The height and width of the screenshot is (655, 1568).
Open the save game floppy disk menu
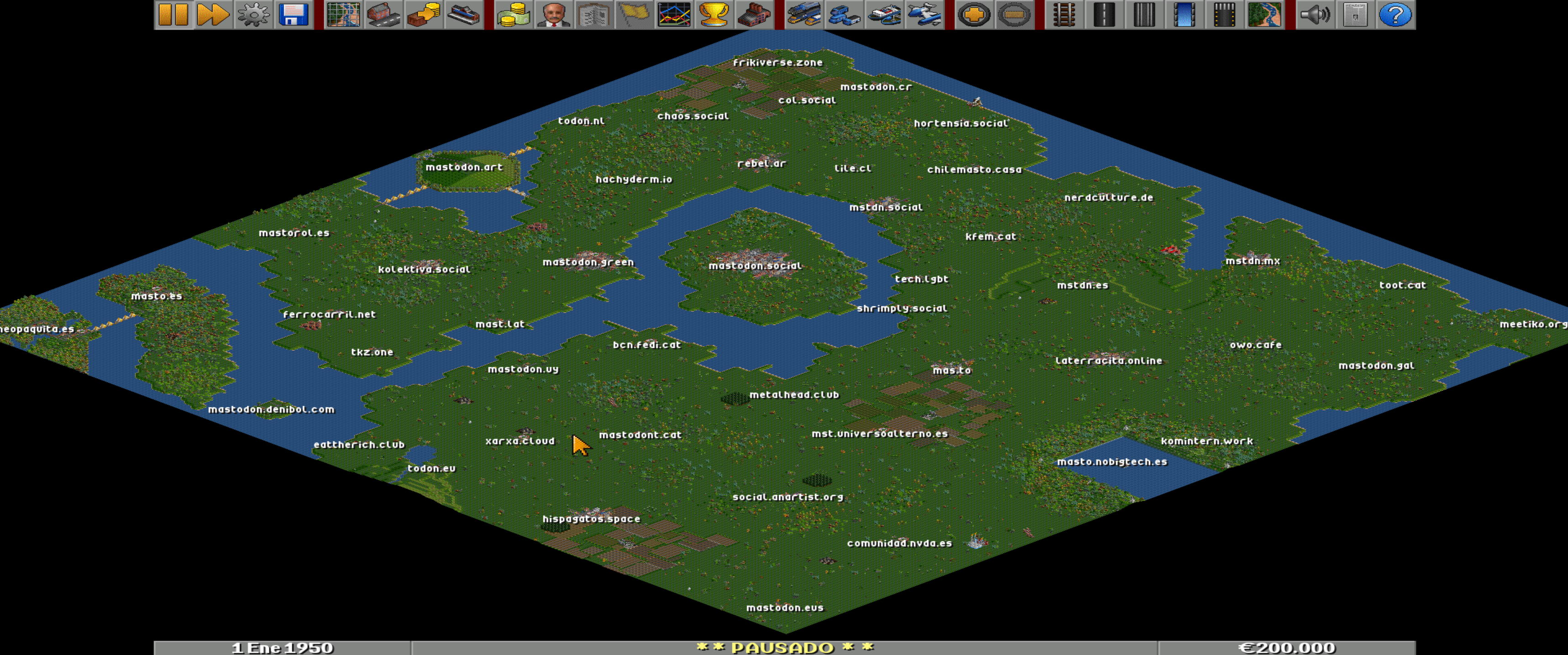click(294, 14)
